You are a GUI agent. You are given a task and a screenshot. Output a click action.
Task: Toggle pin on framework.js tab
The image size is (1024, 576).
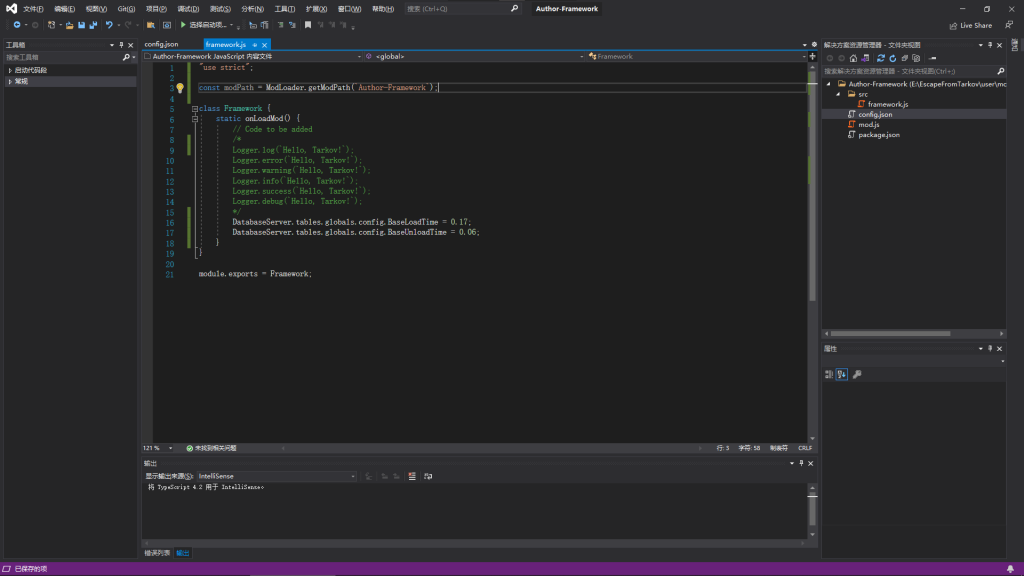[x=255, y=45]
